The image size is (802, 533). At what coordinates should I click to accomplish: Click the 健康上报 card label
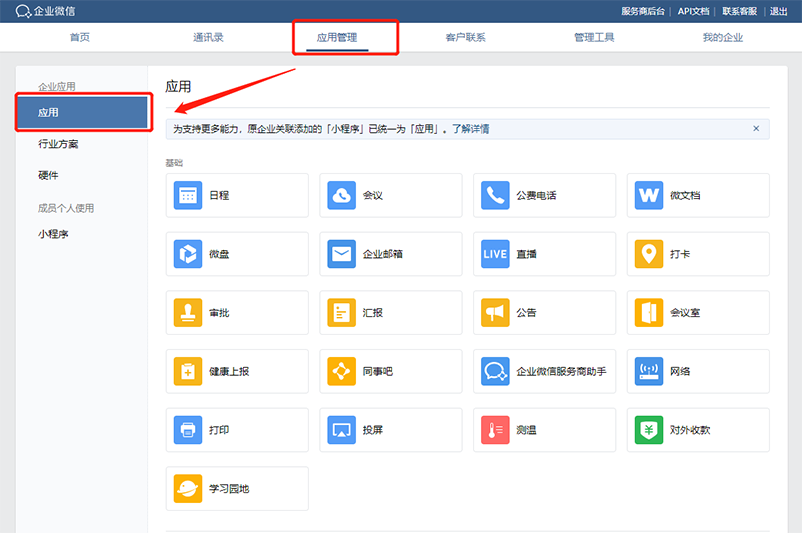pyautogui.click(x=229, y=371)
